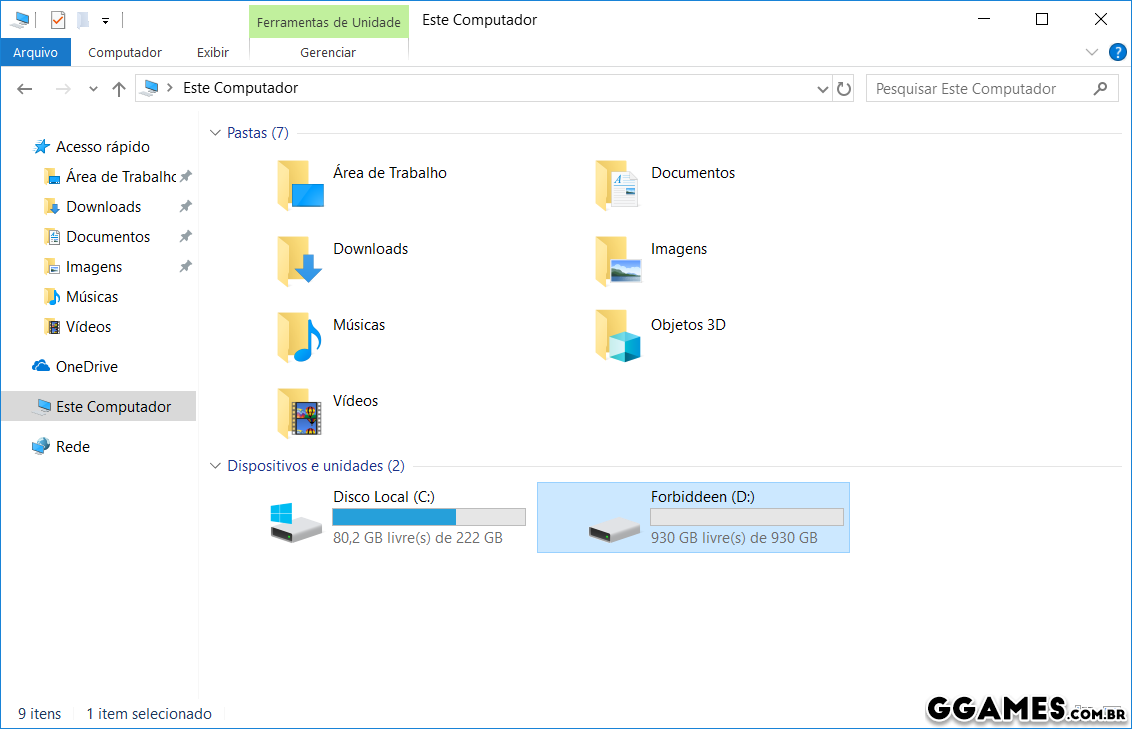Click the refresh button beside address bar

coord(844,89)
